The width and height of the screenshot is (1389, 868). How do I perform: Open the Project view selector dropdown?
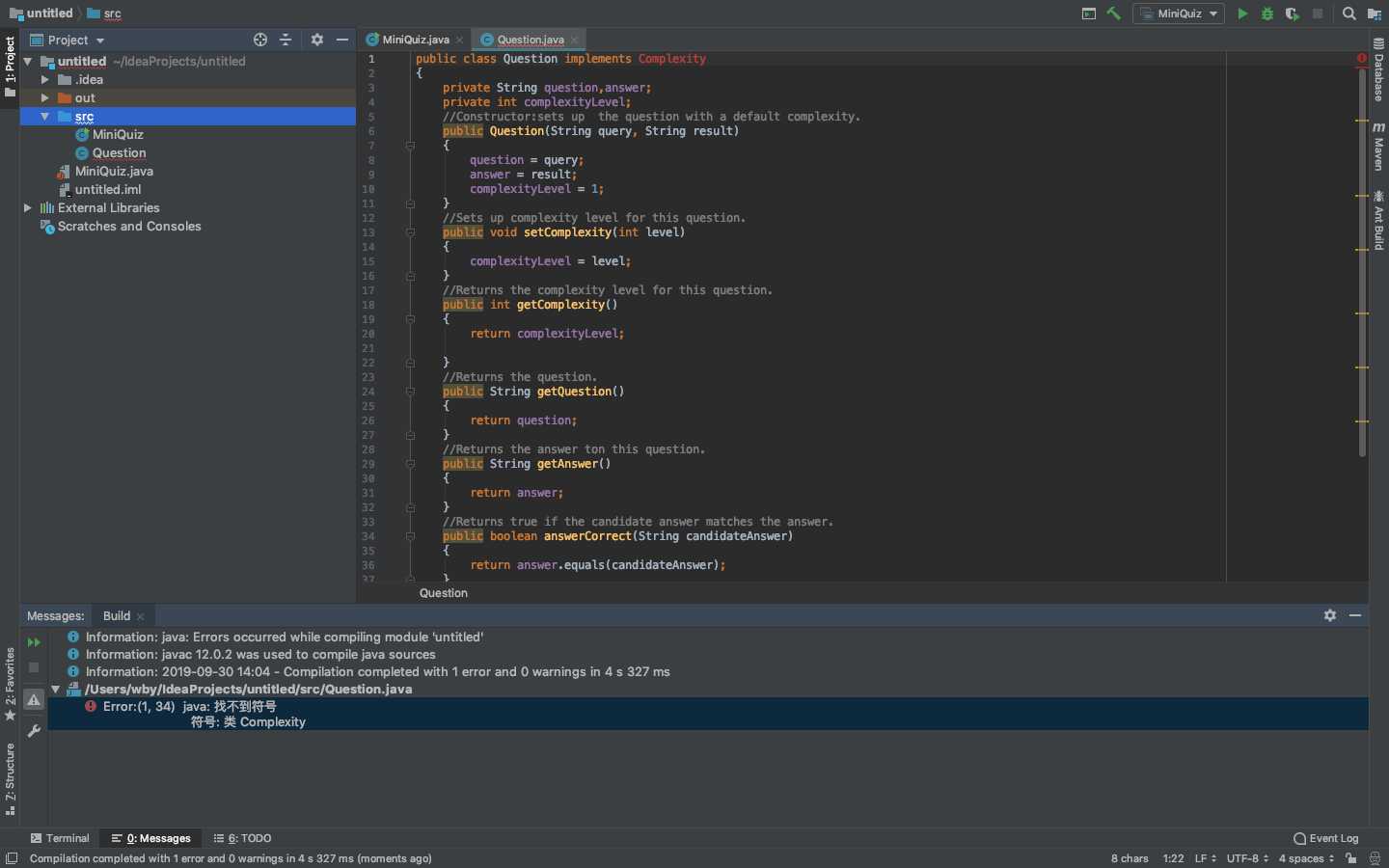pyautogui.click(x=68, y=40)
